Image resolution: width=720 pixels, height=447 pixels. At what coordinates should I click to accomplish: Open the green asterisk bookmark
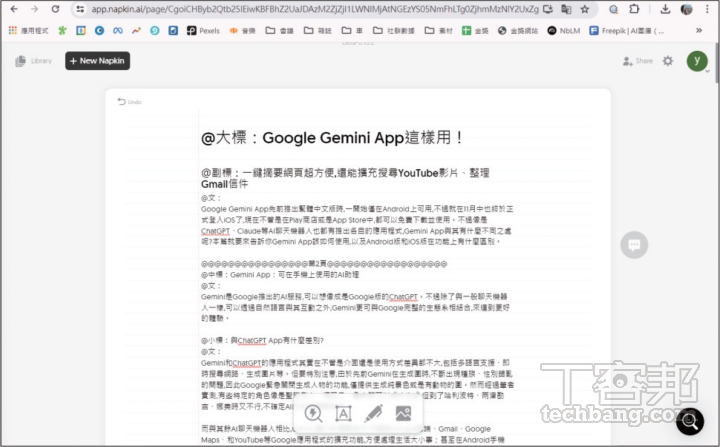tap(62, 30)
